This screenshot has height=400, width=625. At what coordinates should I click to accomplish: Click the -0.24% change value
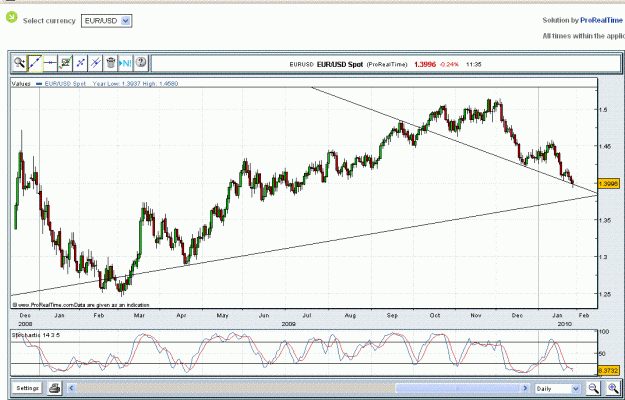click(x=449, y=64)
